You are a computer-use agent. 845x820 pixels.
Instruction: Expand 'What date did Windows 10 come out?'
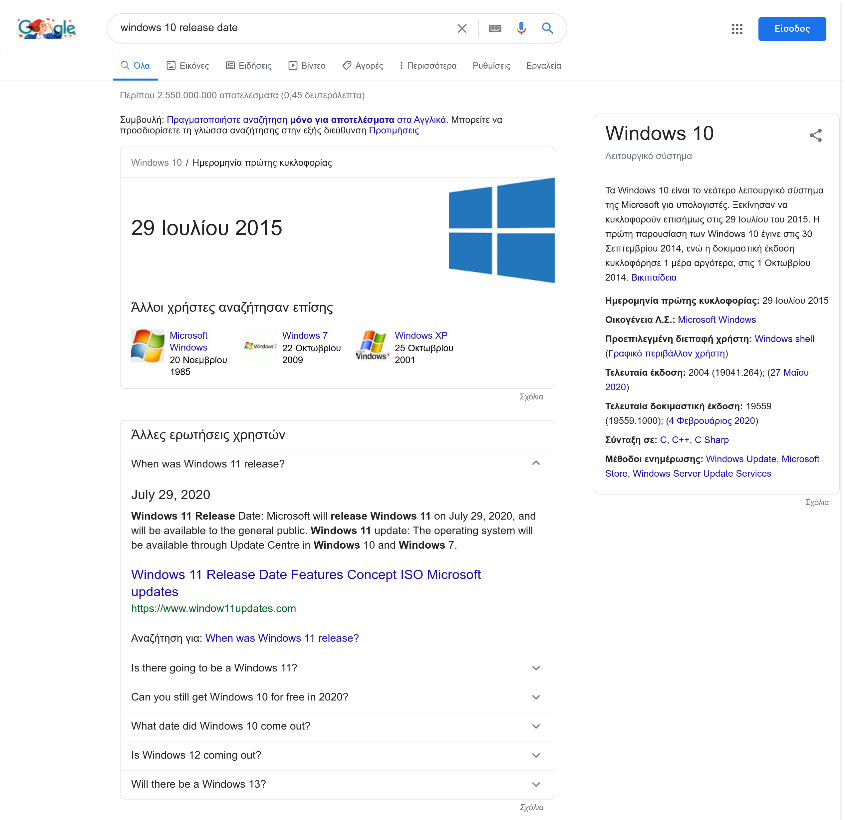337,726
